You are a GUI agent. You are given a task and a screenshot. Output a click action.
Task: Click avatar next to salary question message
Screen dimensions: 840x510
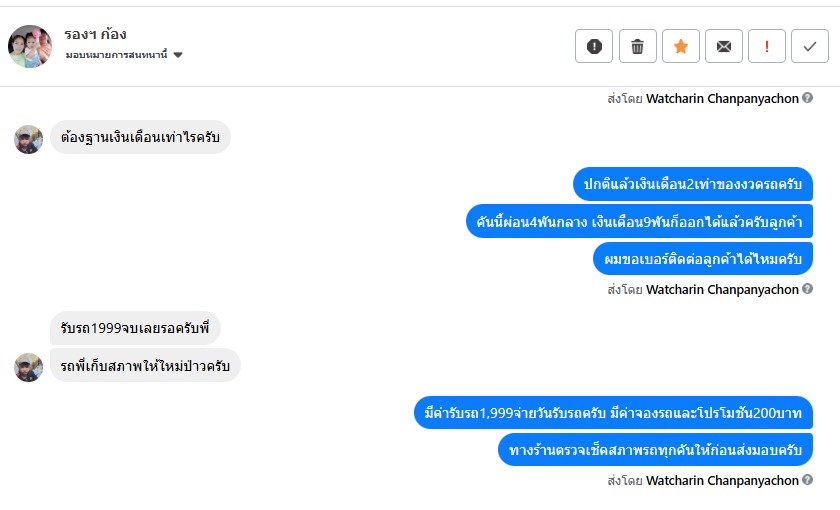pyautogui.click(x=28, y=139)
